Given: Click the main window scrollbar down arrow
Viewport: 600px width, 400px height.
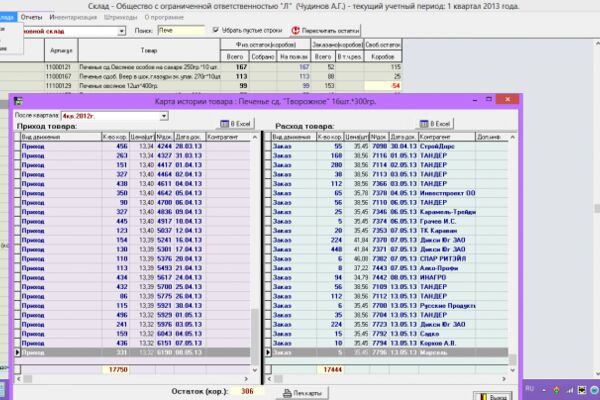Looking at the screenshot, I should (x=597, y=374).
